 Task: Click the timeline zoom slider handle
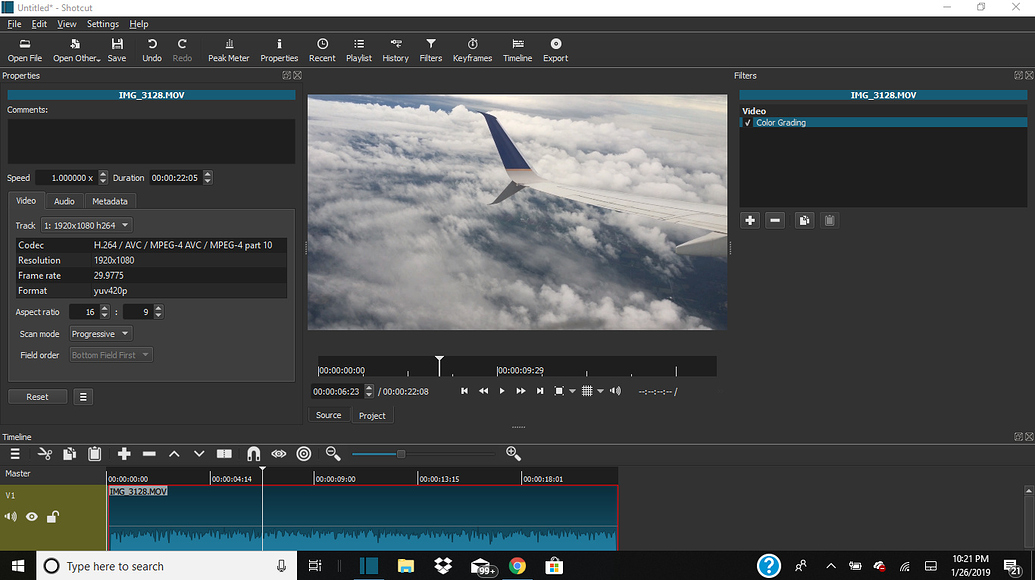tap(401, 454)
